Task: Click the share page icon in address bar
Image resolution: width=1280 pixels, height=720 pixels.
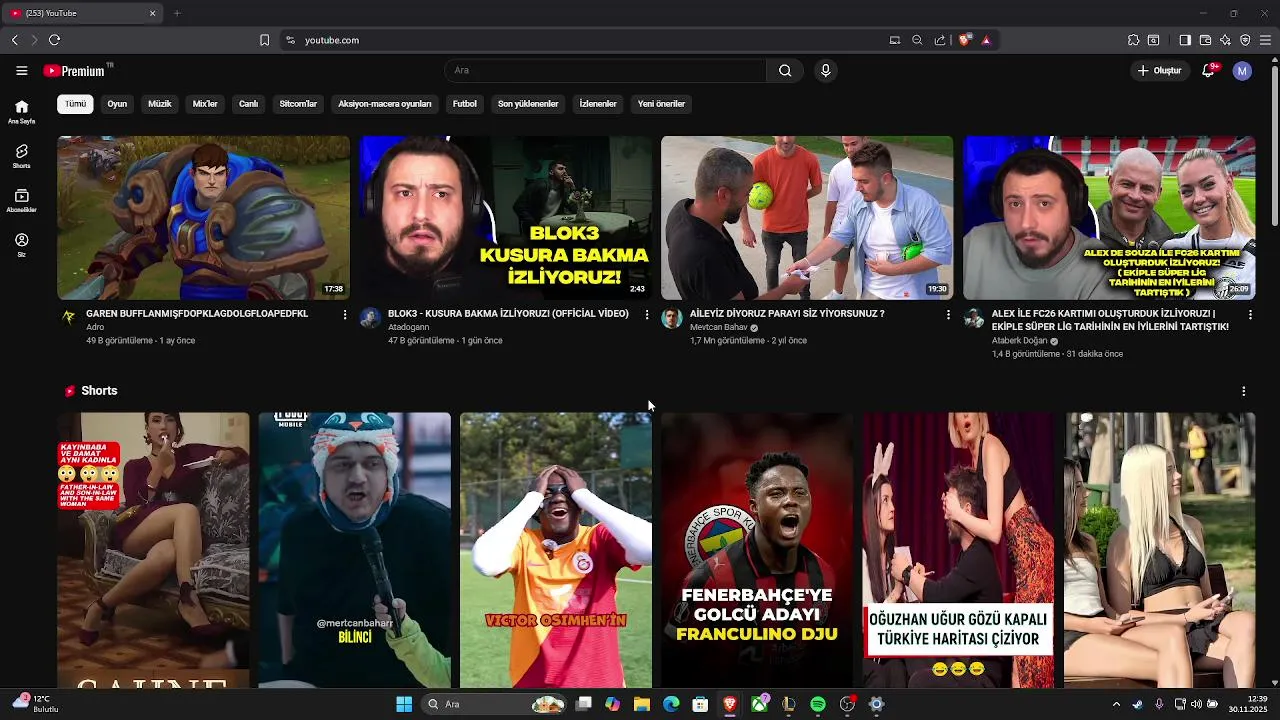Action: click(940, 40)
